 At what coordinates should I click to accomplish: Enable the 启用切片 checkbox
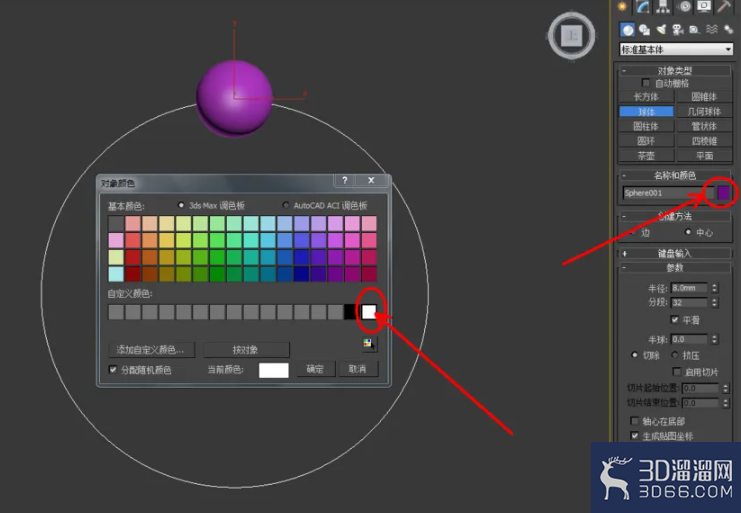coord(677,372)
